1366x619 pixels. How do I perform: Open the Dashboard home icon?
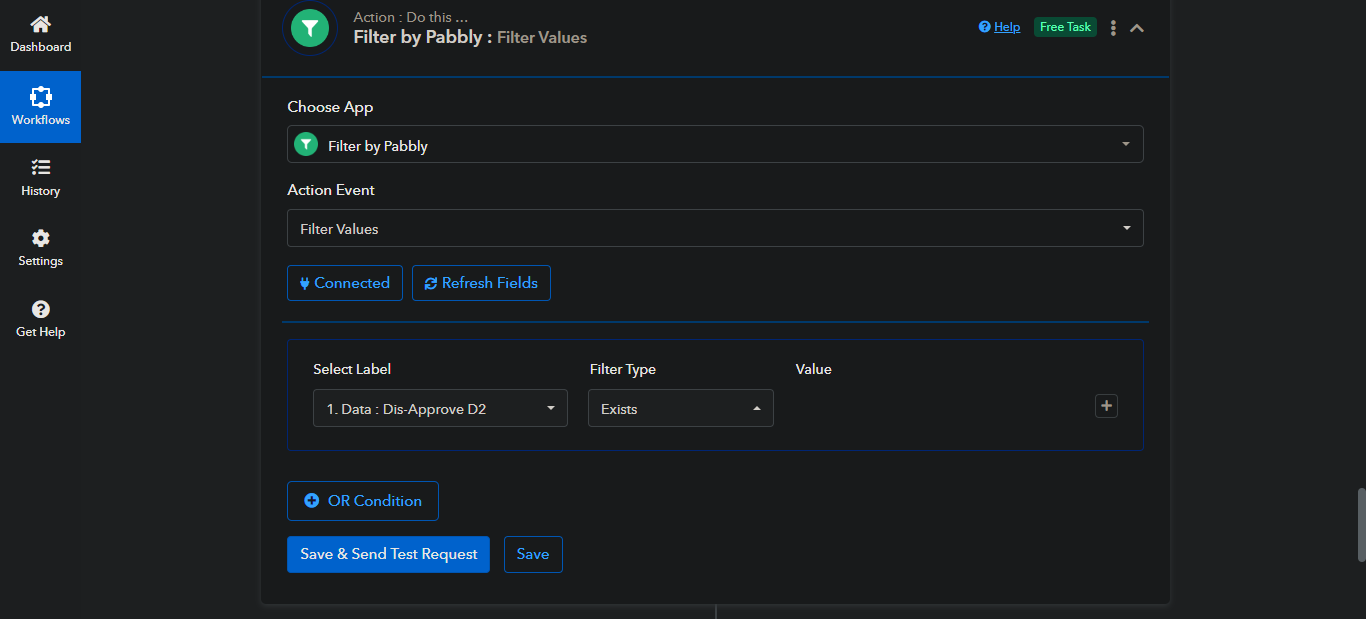[40, 24]
